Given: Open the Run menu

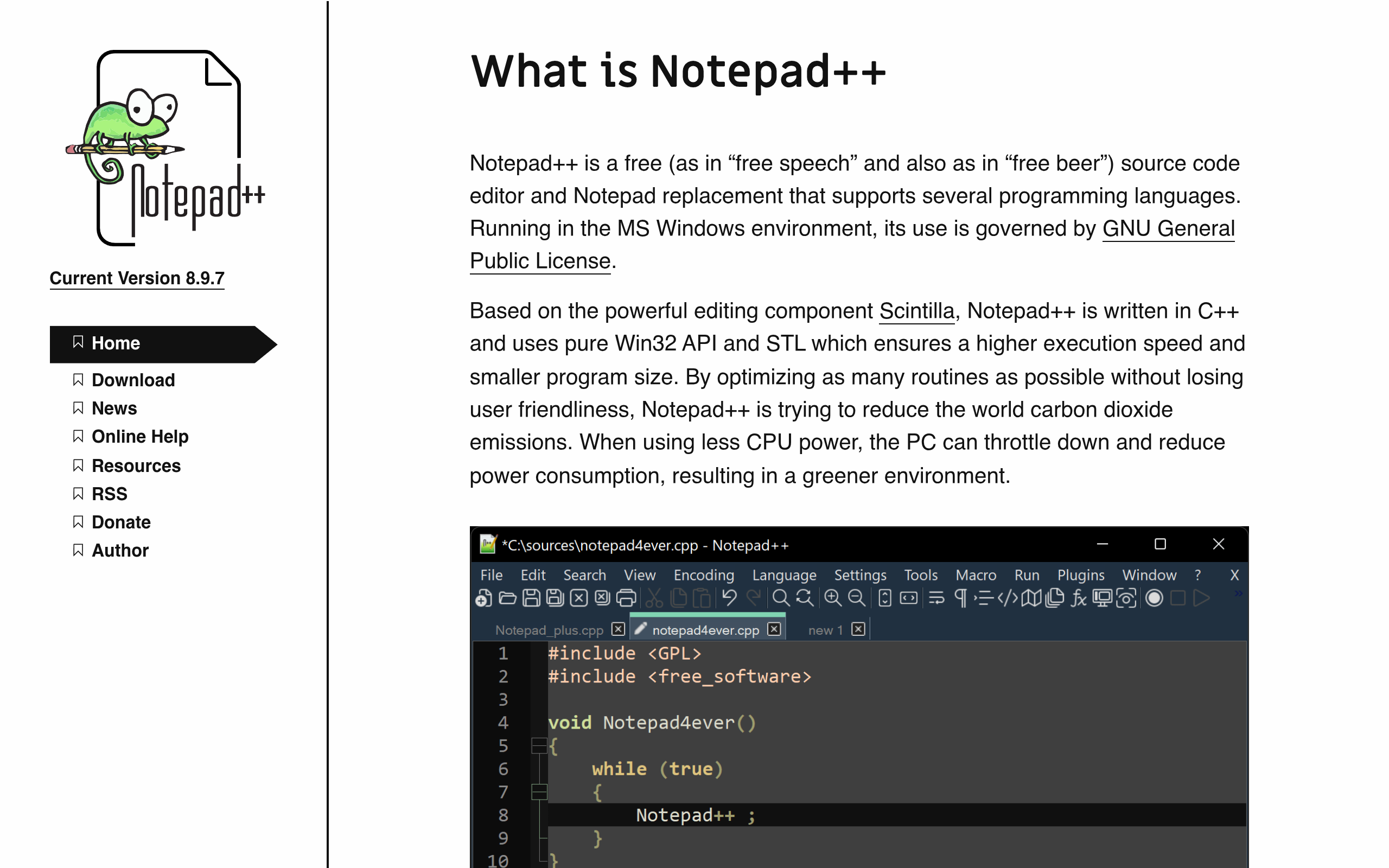Looking at the screenshot, I should [1027, 575].
